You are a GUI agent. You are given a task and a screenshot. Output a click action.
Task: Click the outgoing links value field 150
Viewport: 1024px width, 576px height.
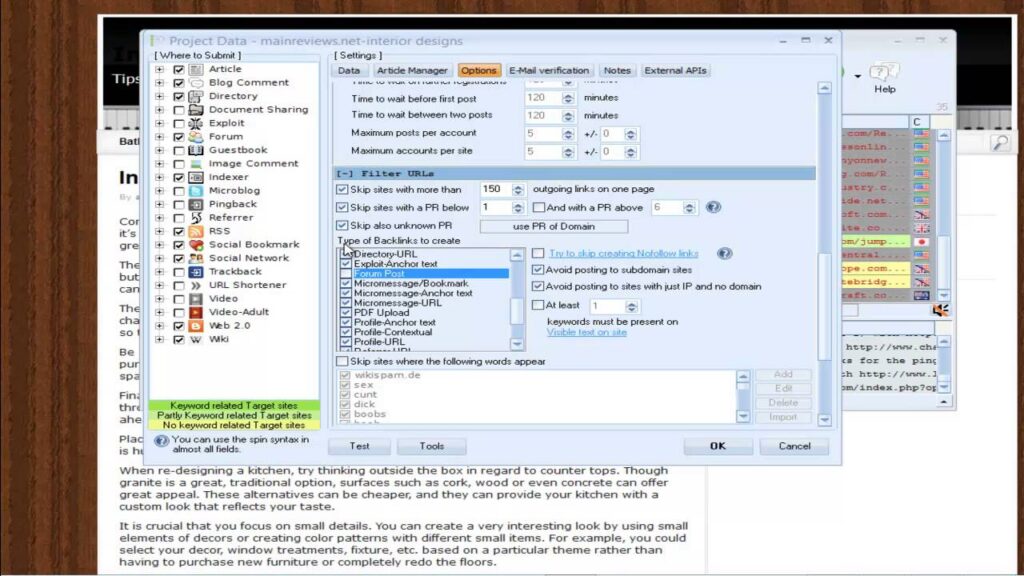496,189
